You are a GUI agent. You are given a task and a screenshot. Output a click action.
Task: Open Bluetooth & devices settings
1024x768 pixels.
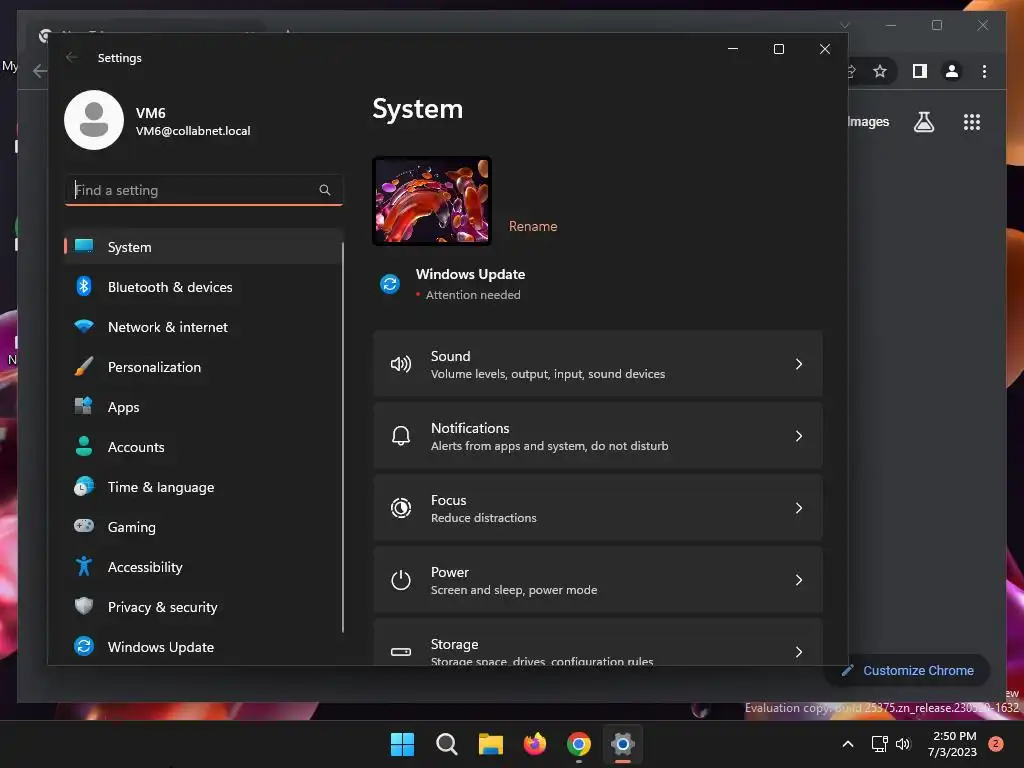[x=203, y=287]
